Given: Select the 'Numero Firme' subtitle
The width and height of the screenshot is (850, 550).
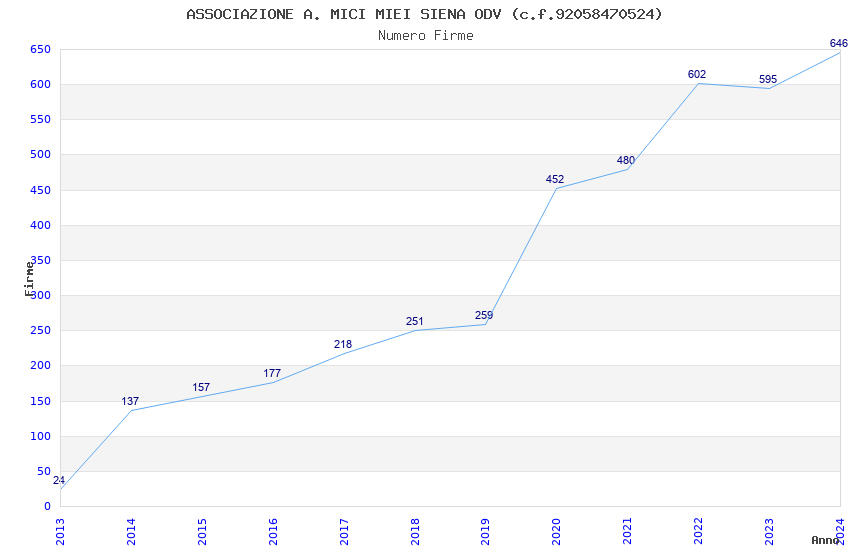Looking at the screenshot, I should pos(426,36).
